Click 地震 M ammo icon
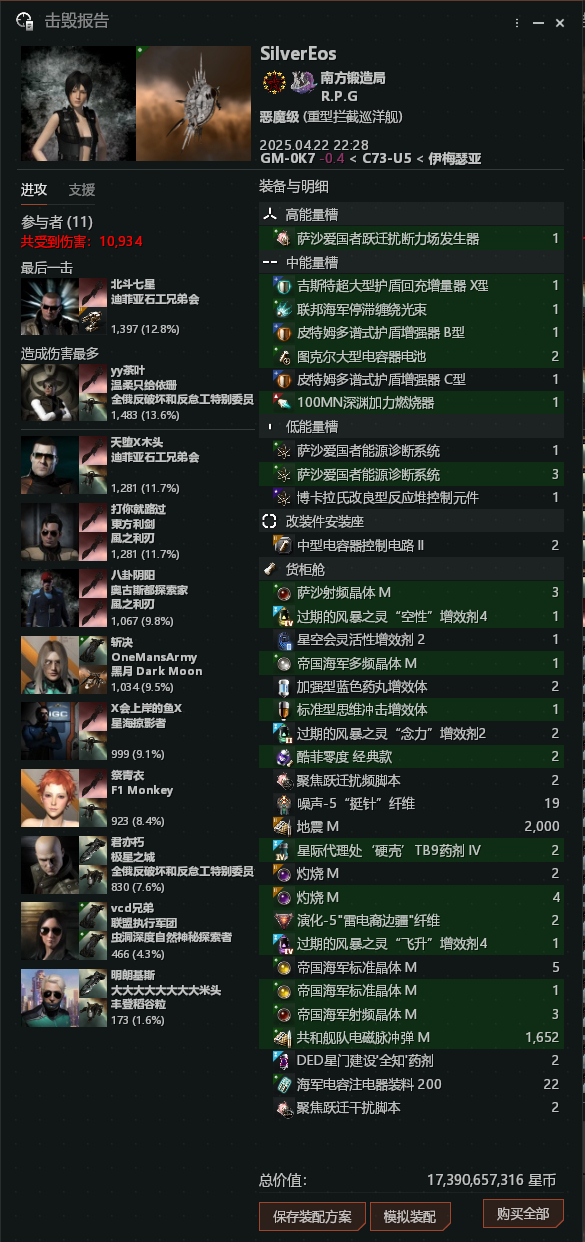The width and height of the screenshot is (585, 1242). coord(281,827)
